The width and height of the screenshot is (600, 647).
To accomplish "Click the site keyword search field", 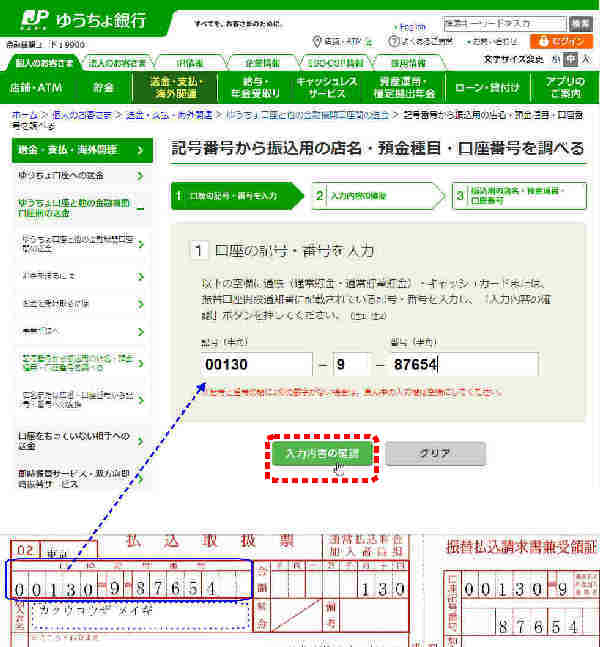I will 503,23.
